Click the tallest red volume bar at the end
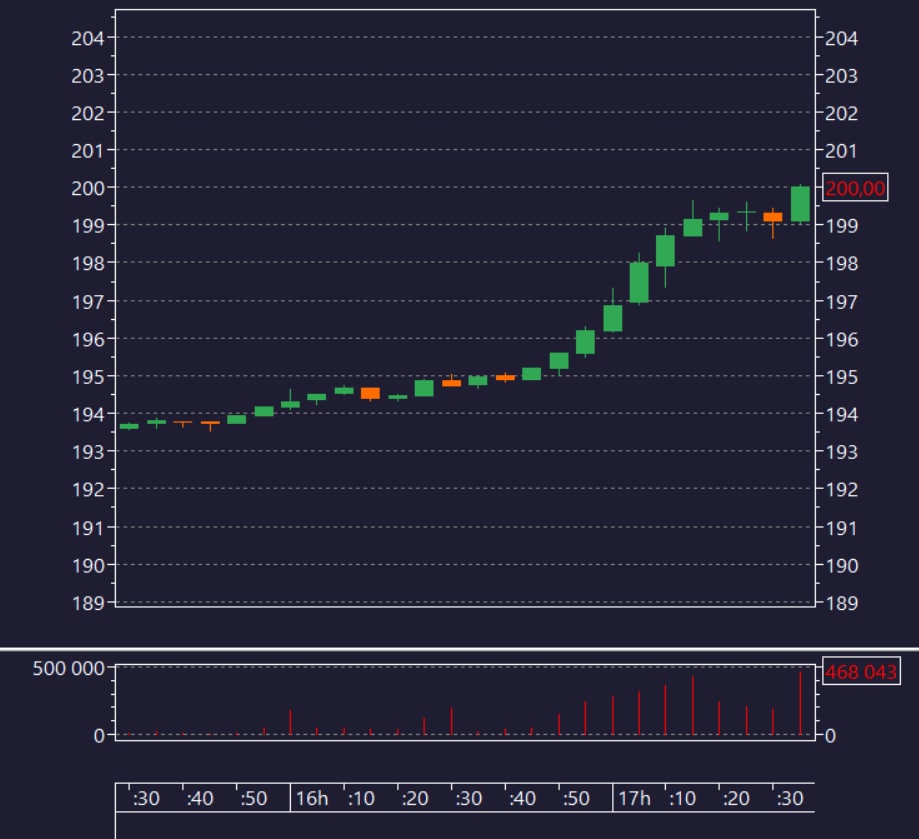Image resolution: width=919 pixels, height=839 pixels. (800, 702)
